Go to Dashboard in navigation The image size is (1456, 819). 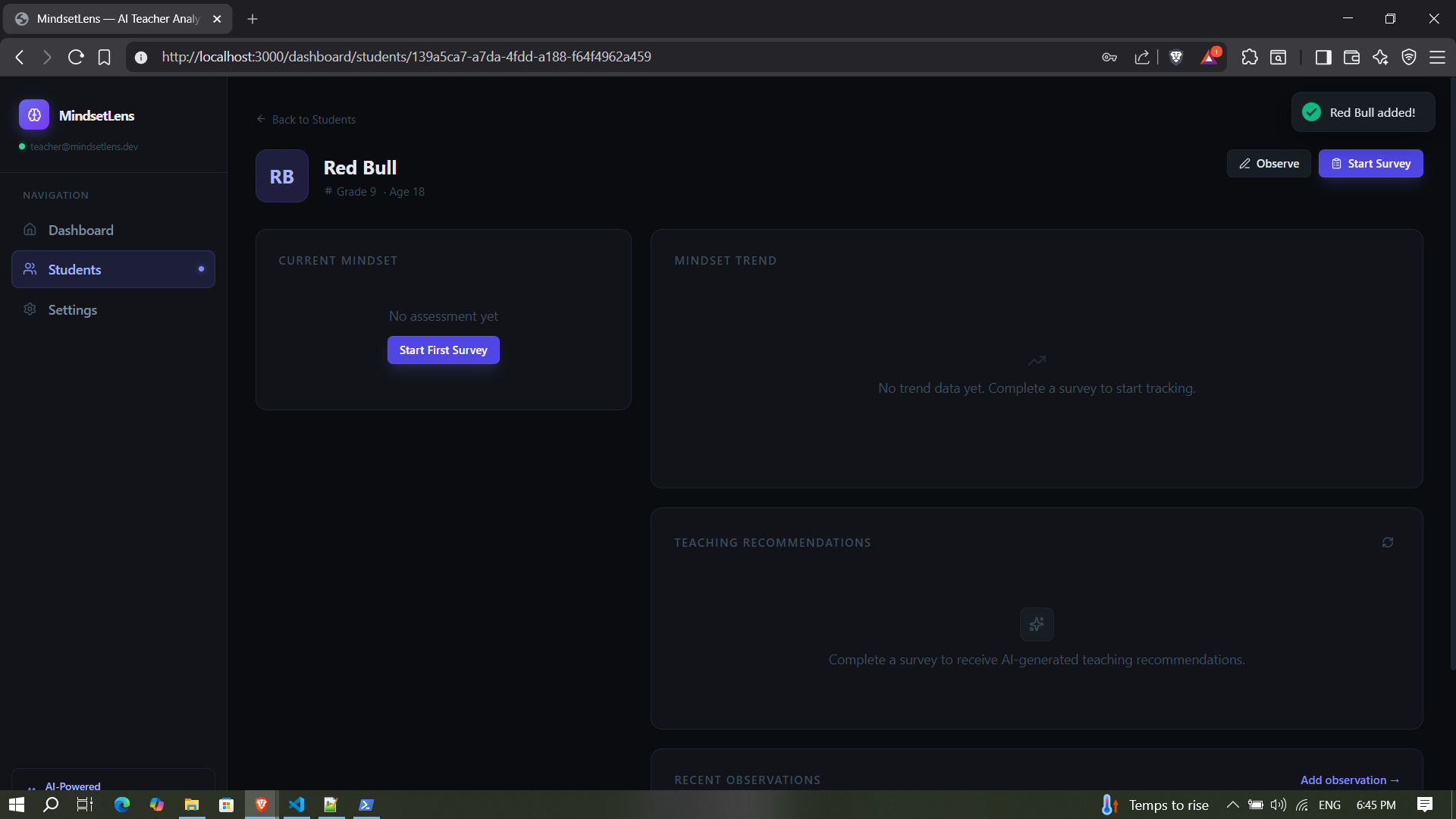pos(80,230)
